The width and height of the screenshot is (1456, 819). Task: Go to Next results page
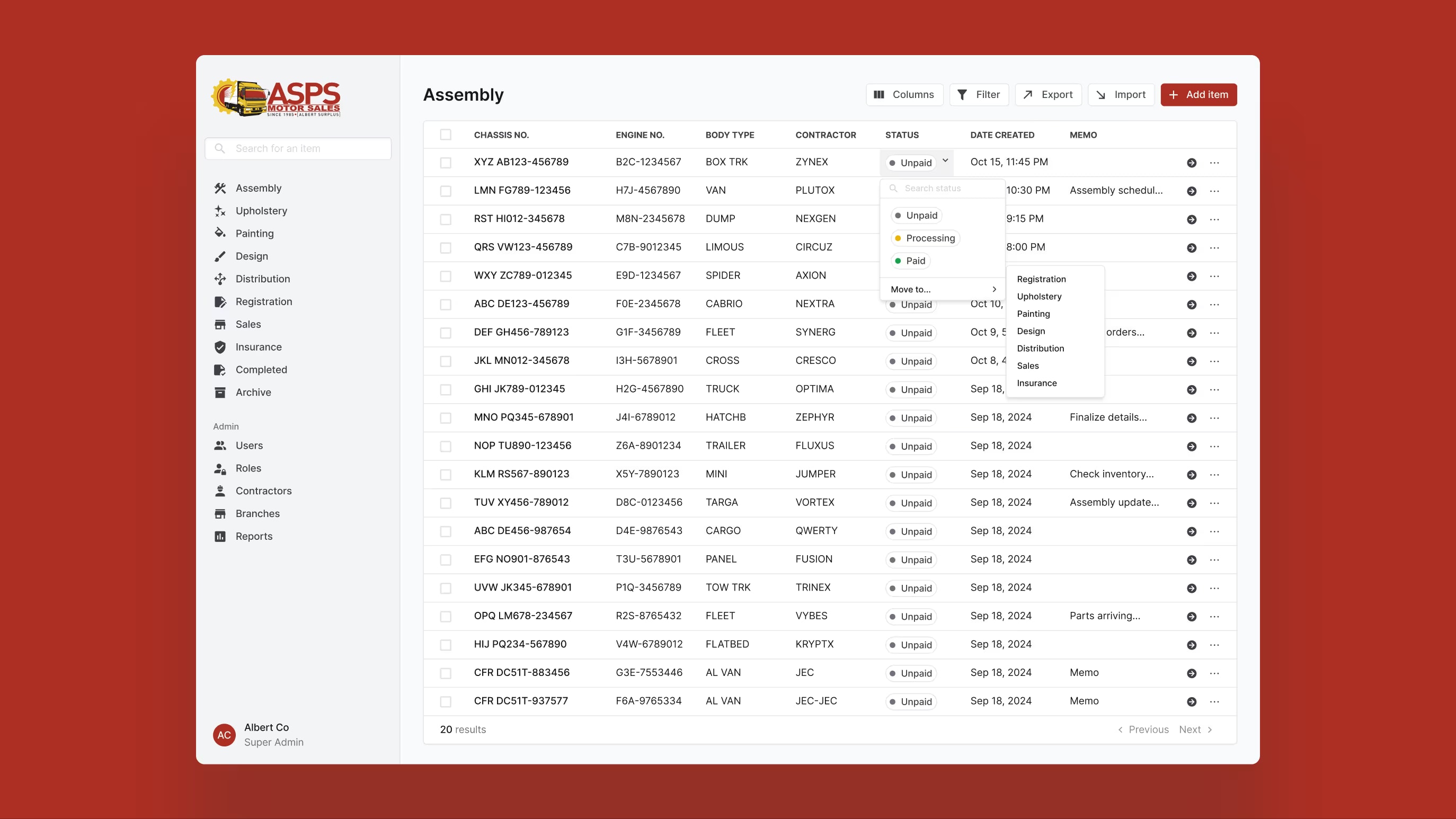tap(1195, 729)
